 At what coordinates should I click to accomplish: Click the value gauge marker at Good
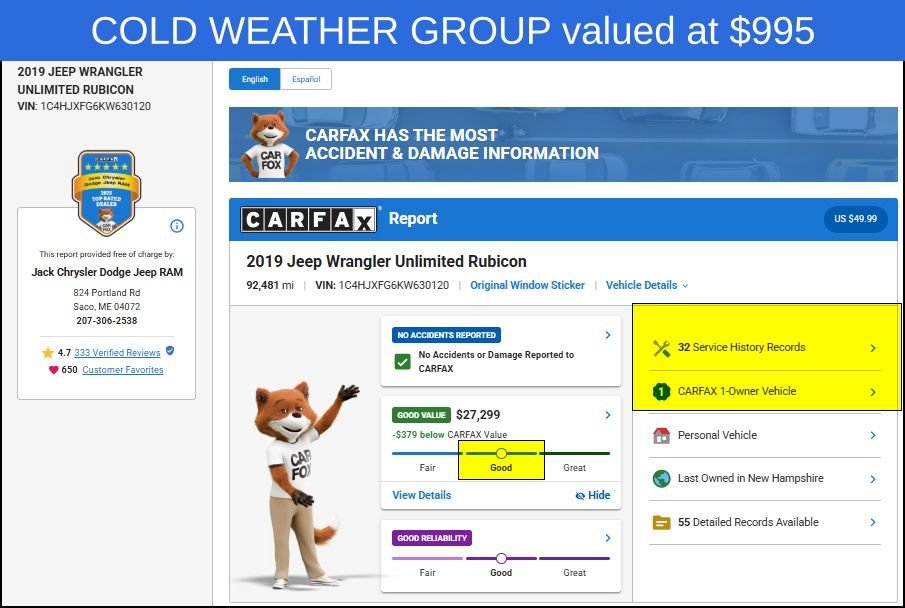pyautogui.click(x=502, y=453)
